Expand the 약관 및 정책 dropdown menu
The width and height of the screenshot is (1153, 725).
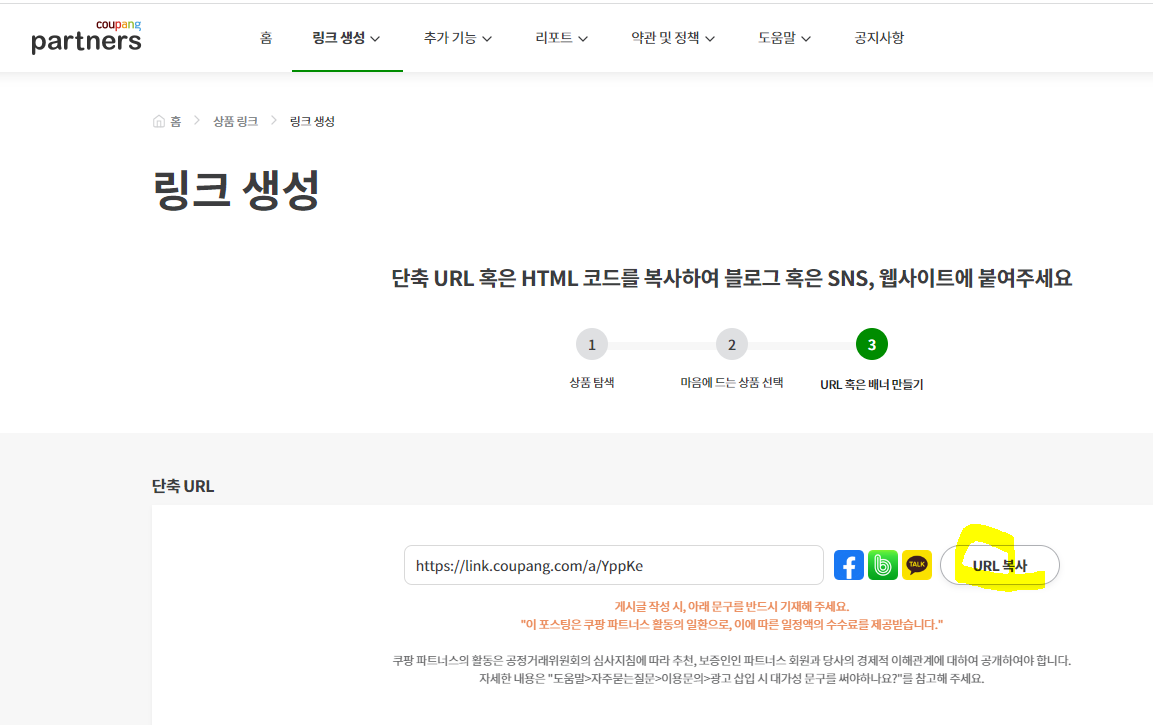click(x=673, y=38)
